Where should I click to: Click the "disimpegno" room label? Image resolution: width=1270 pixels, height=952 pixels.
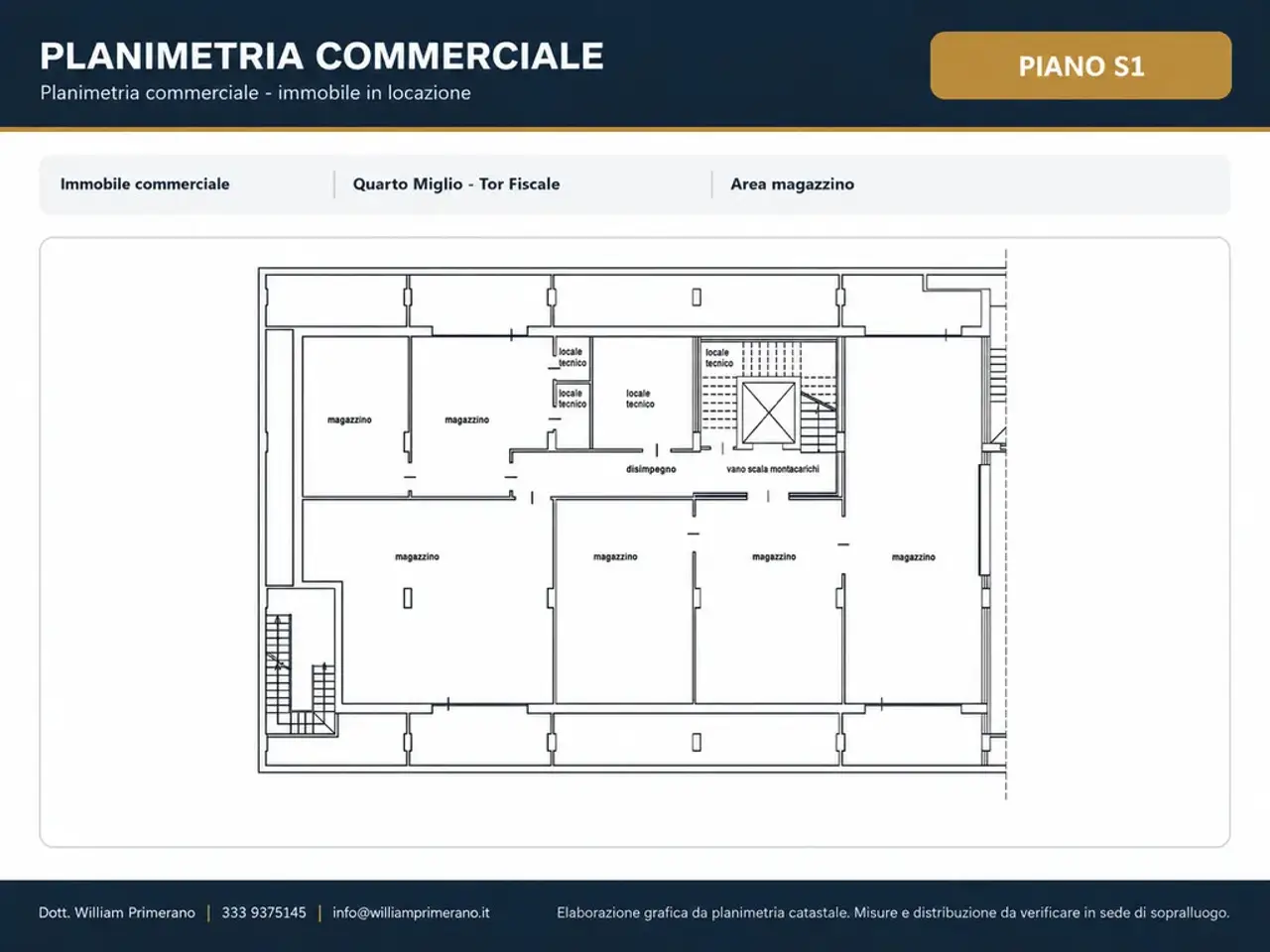click(x=651, y=469)
